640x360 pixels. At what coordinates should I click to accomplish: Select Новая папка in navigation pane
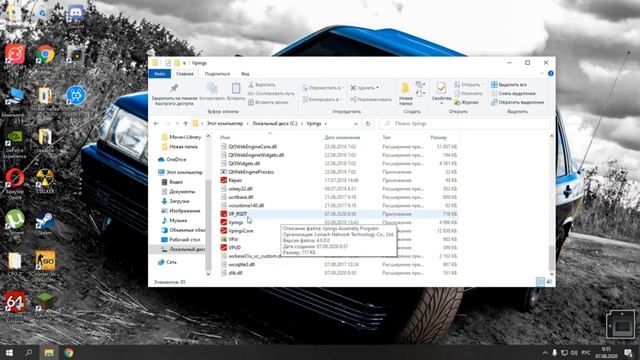click(x=180, y=147)
